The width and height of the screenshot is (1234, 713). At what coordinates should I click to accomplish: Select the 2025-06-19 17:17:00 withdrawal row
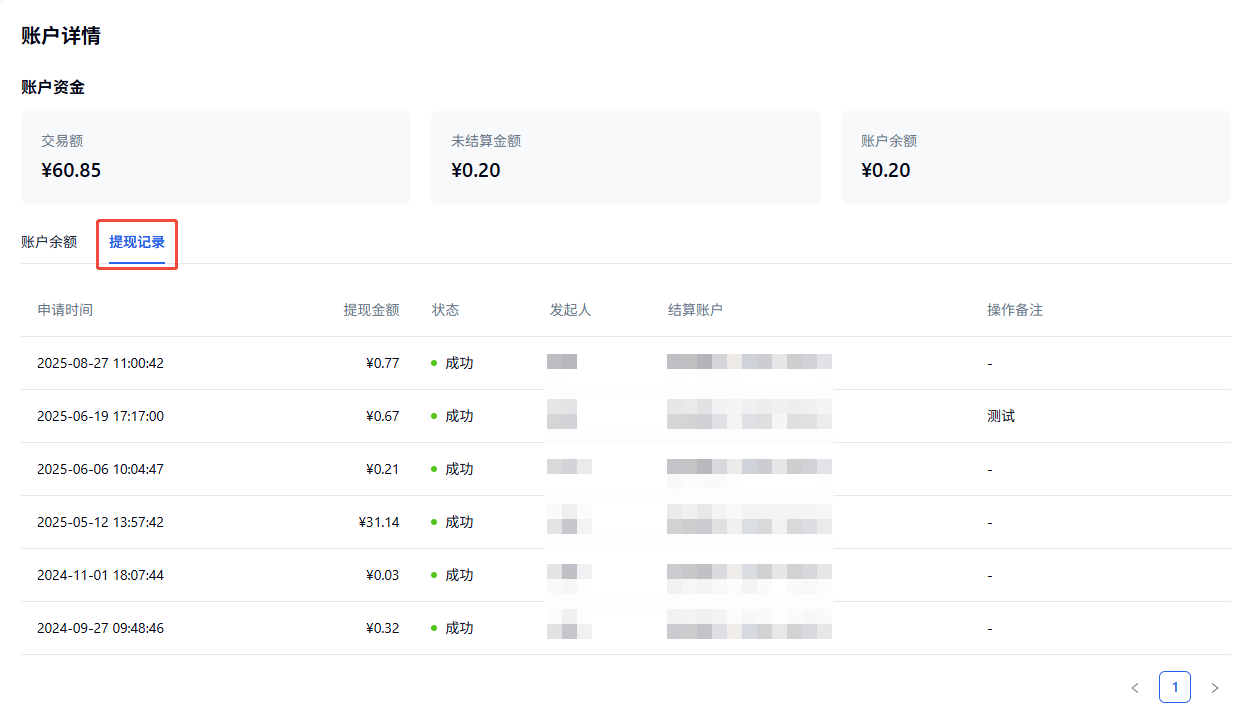pyautogui.click(x=100, y=416)
